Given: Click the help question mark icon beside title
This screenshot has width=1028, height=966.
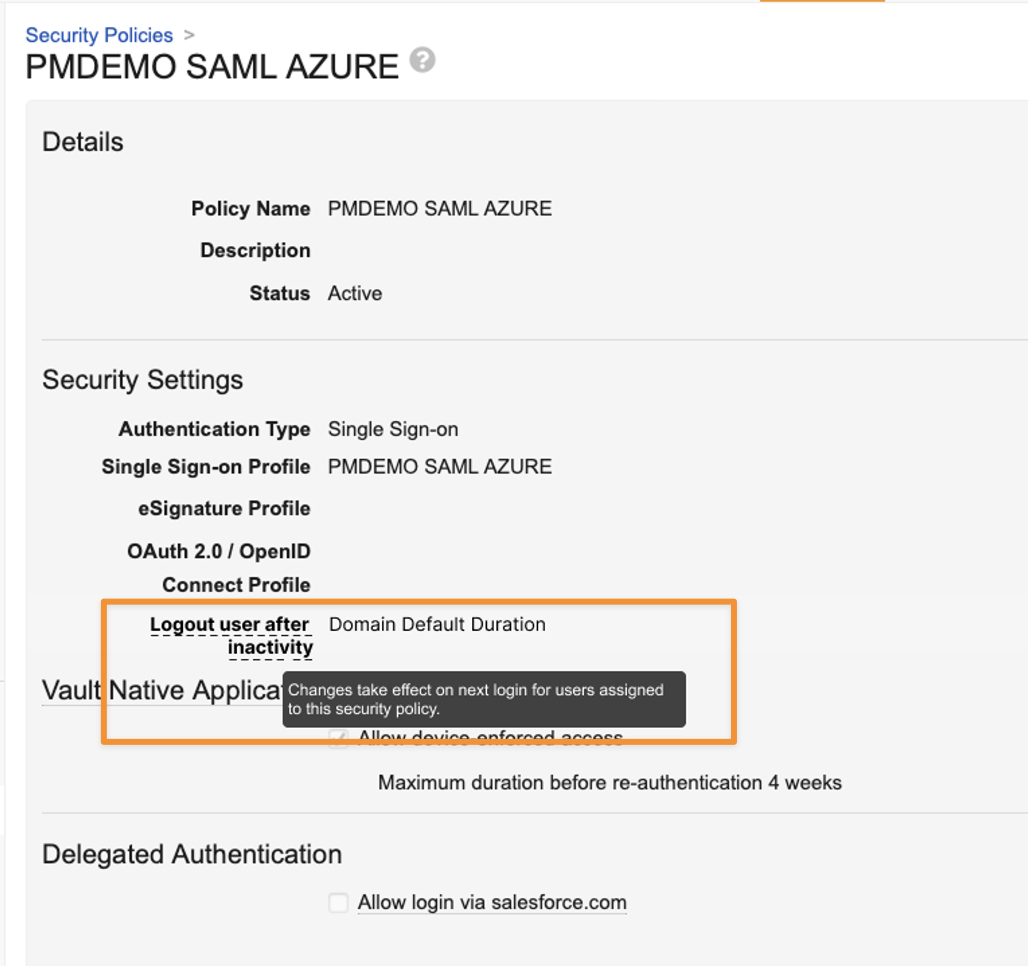Looking at the screenshot, I should (423, 60).
